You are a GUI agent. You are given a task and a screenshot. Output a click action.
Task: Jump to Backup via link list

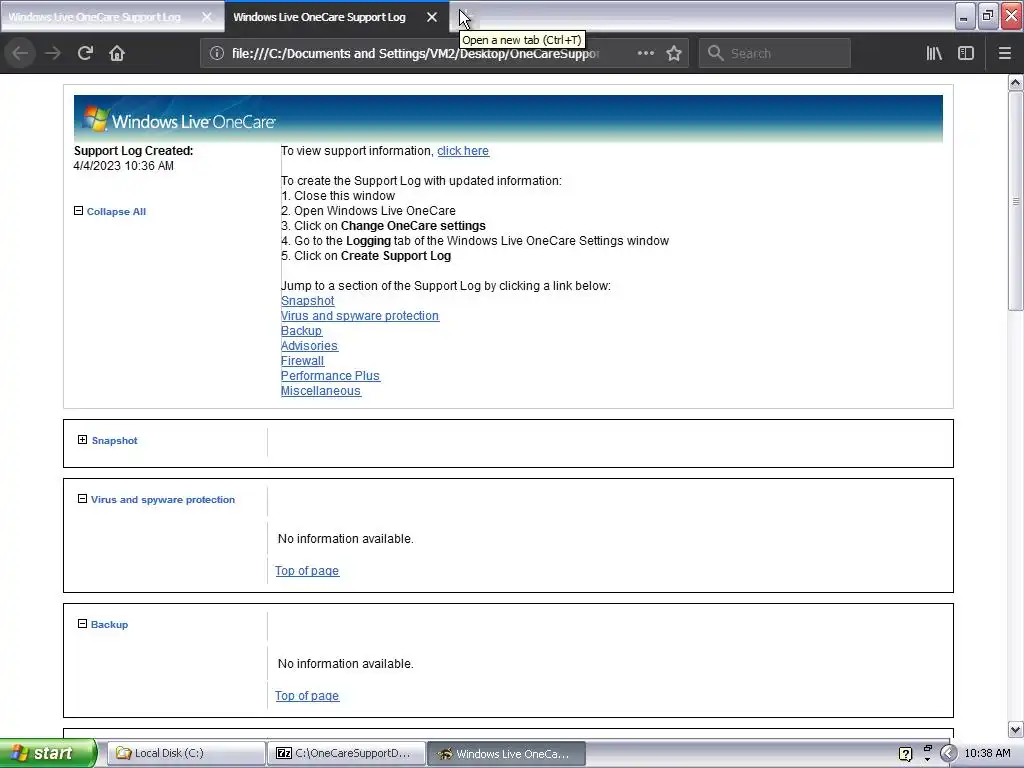click(x=301, y=330)
